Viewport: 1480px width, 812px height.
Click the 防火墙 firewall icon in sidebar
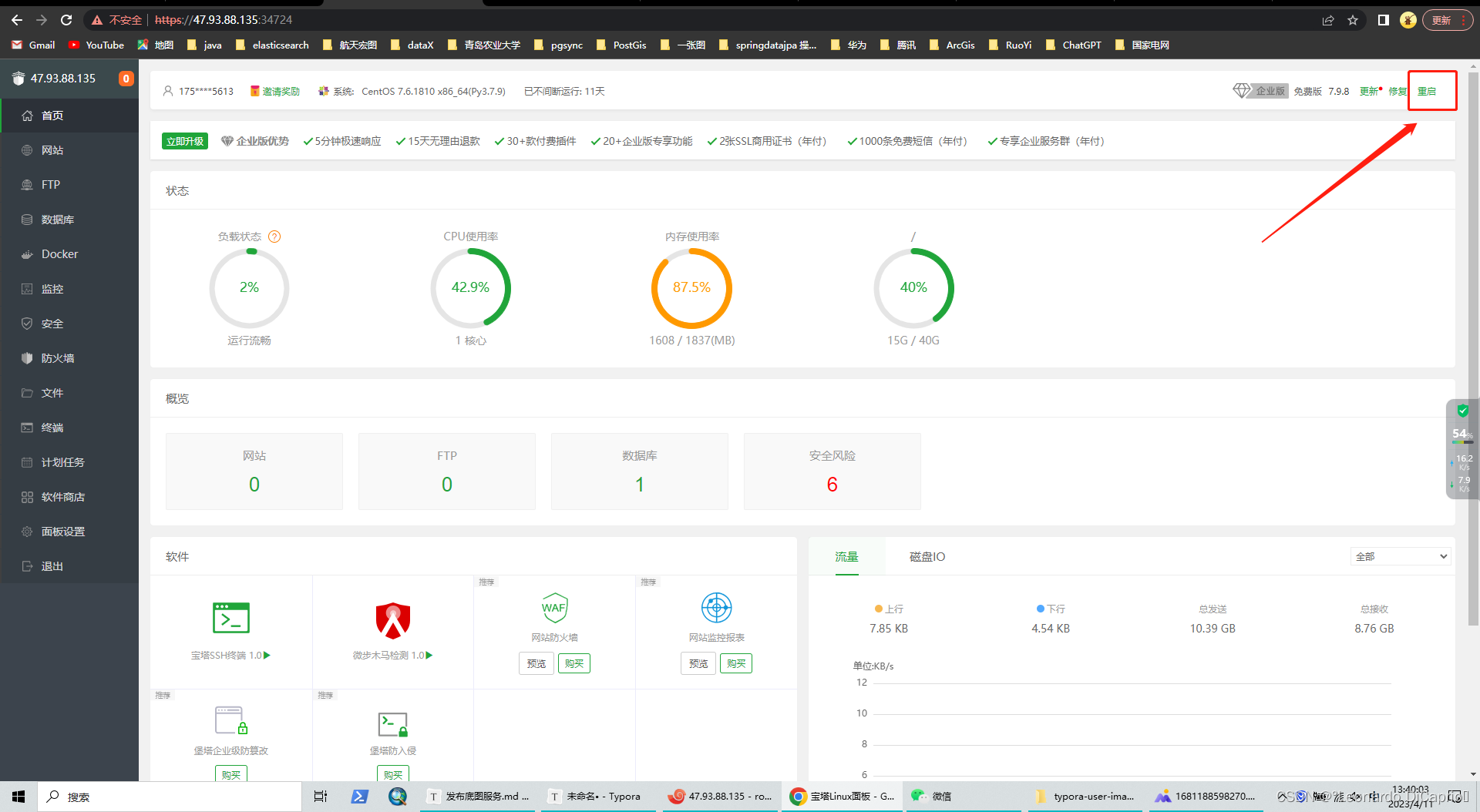(x=27, y=358)
